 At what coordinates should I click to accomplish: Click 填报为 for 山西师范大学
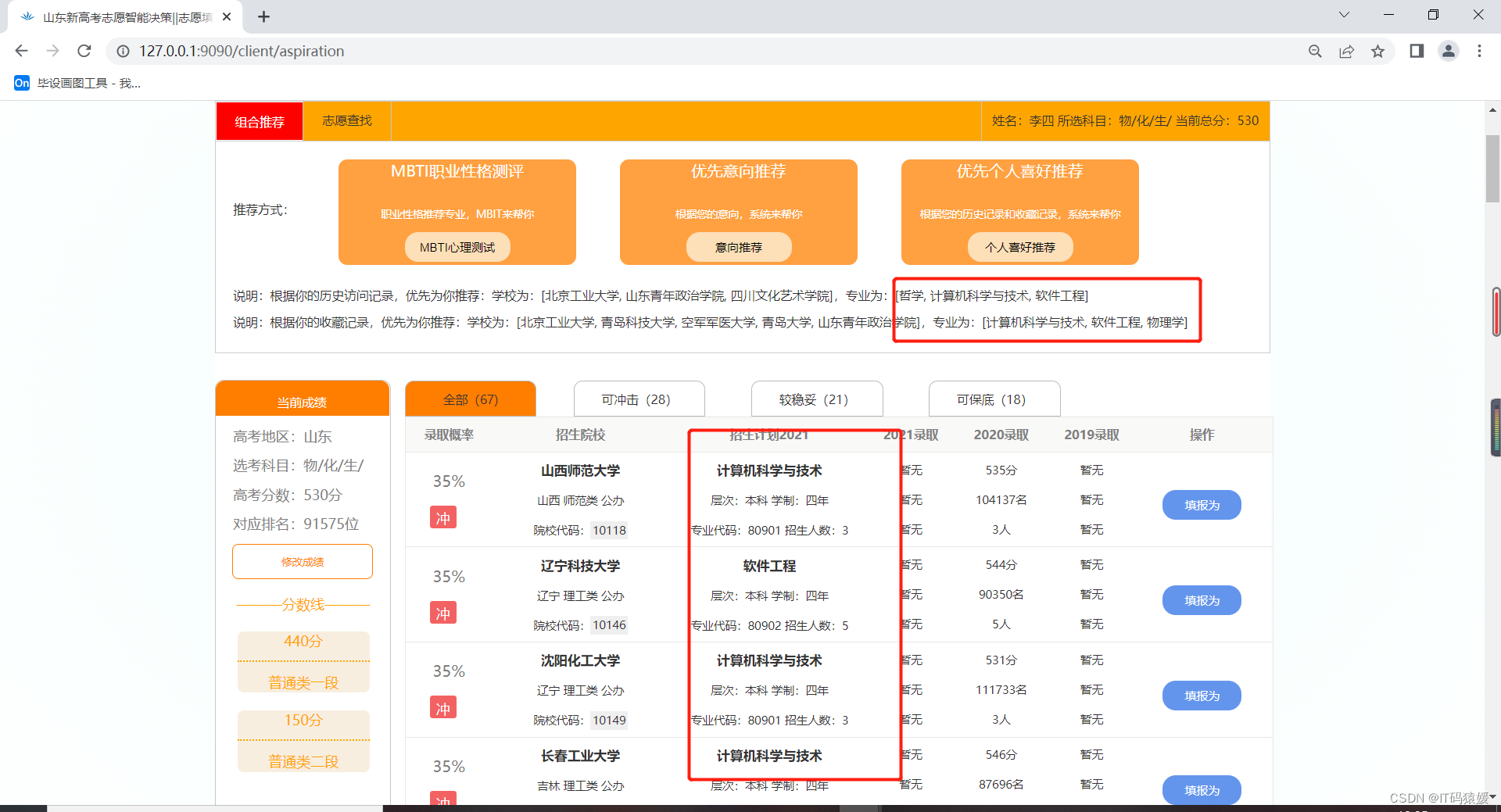[x=1202, y=505]
